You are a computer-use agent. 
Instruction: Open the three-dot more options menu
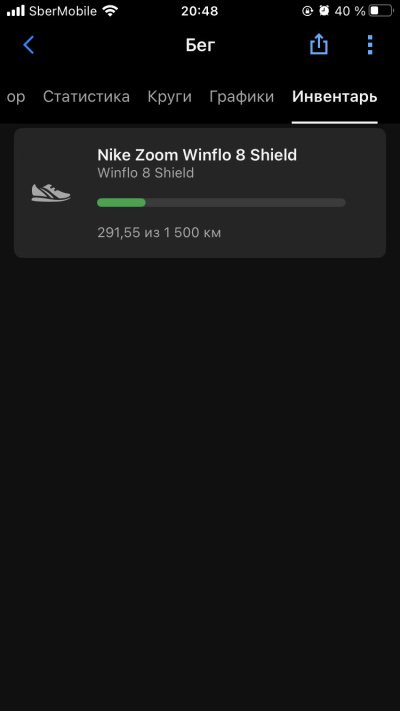[x=370, y=45]
